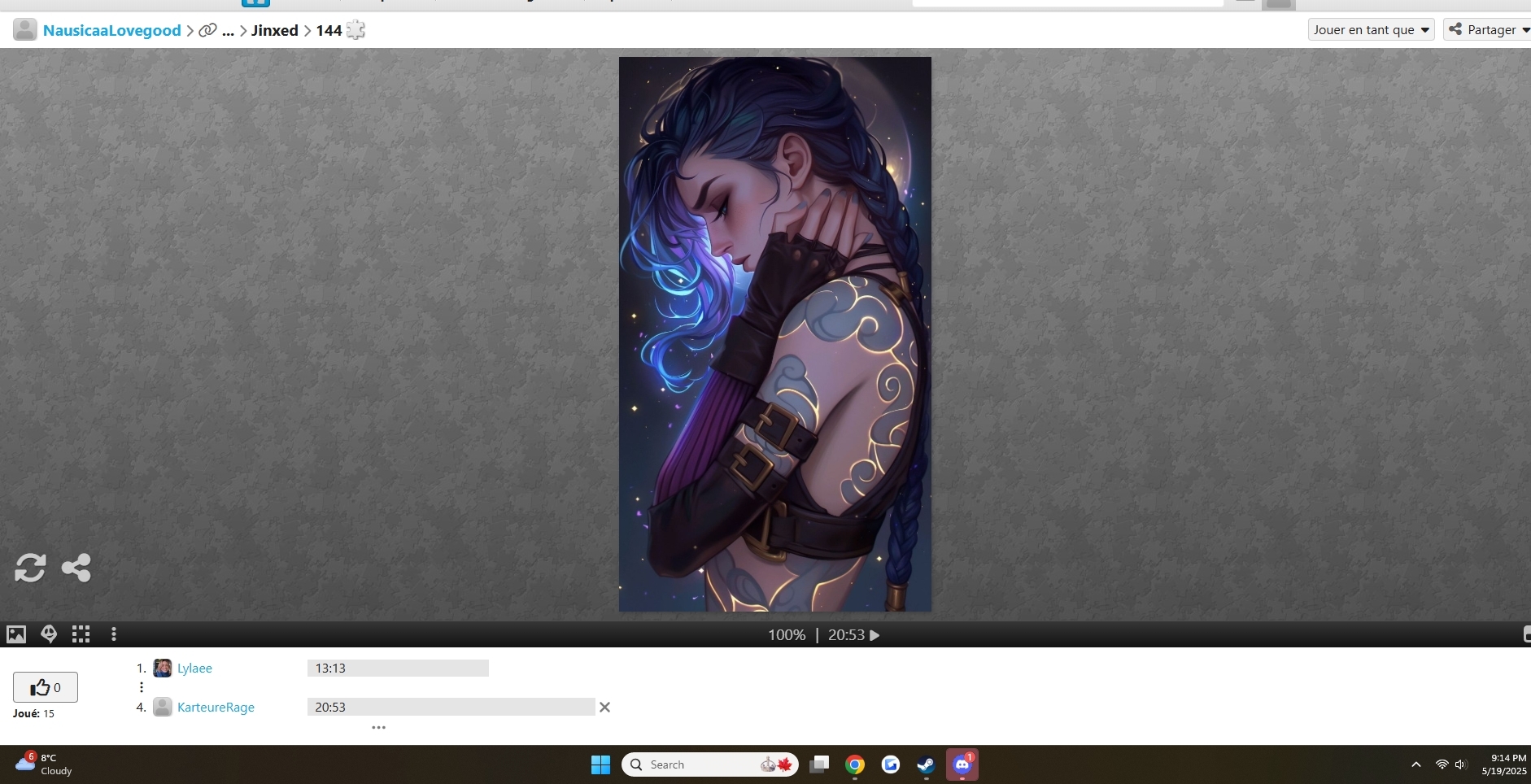The height and width of the screenshot is (784, 1531).
Task: Expand hidden leaderboard ranks between 1 and 4
Action: coord(142,687)
